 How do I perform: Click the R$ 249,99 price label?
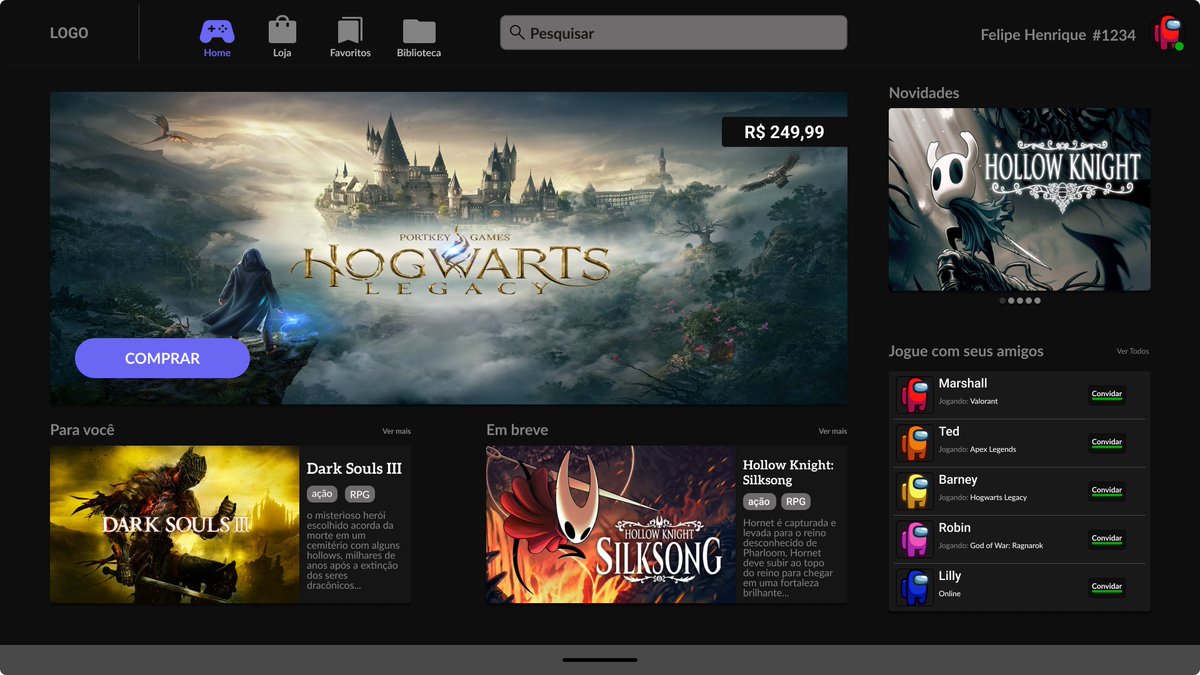point(784,132)
